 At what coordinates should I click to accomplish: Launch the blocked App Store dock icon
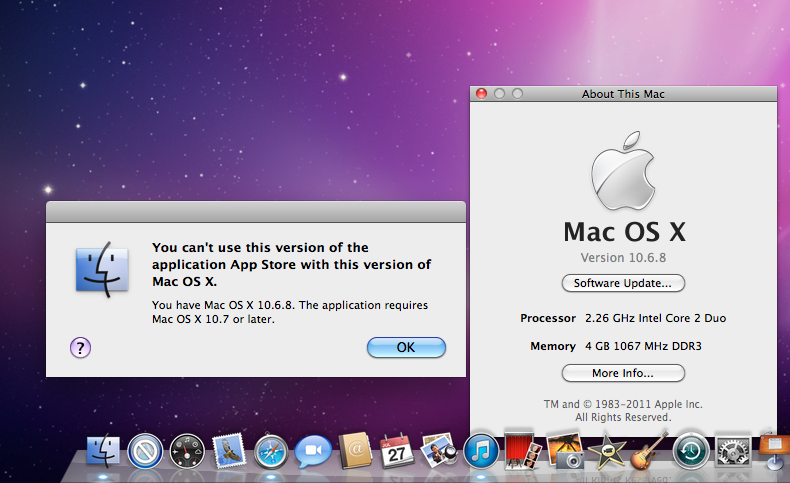tap(145, 451)
